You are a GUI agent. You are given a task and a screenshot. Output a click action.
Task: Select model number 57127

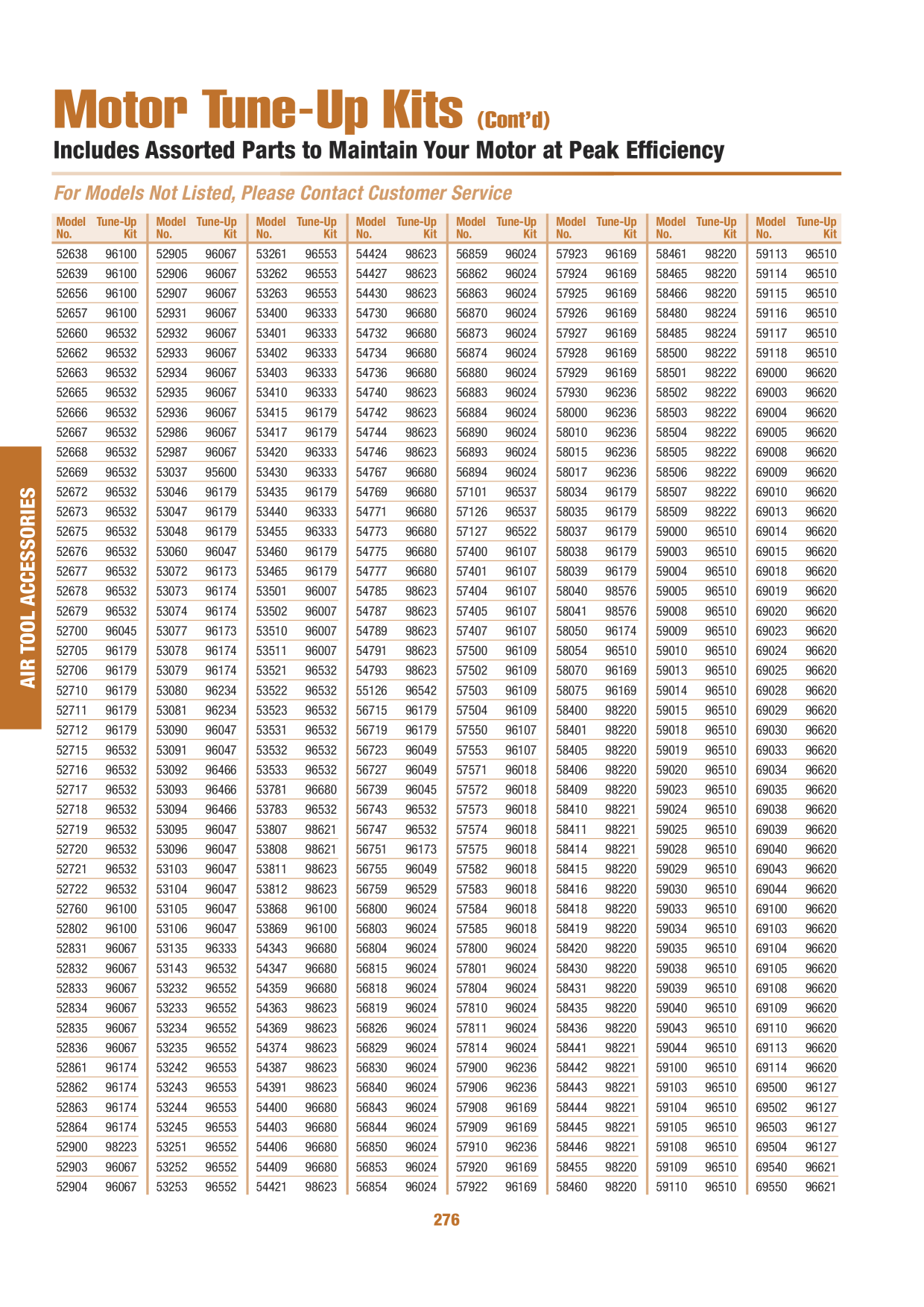click(472, 532)
